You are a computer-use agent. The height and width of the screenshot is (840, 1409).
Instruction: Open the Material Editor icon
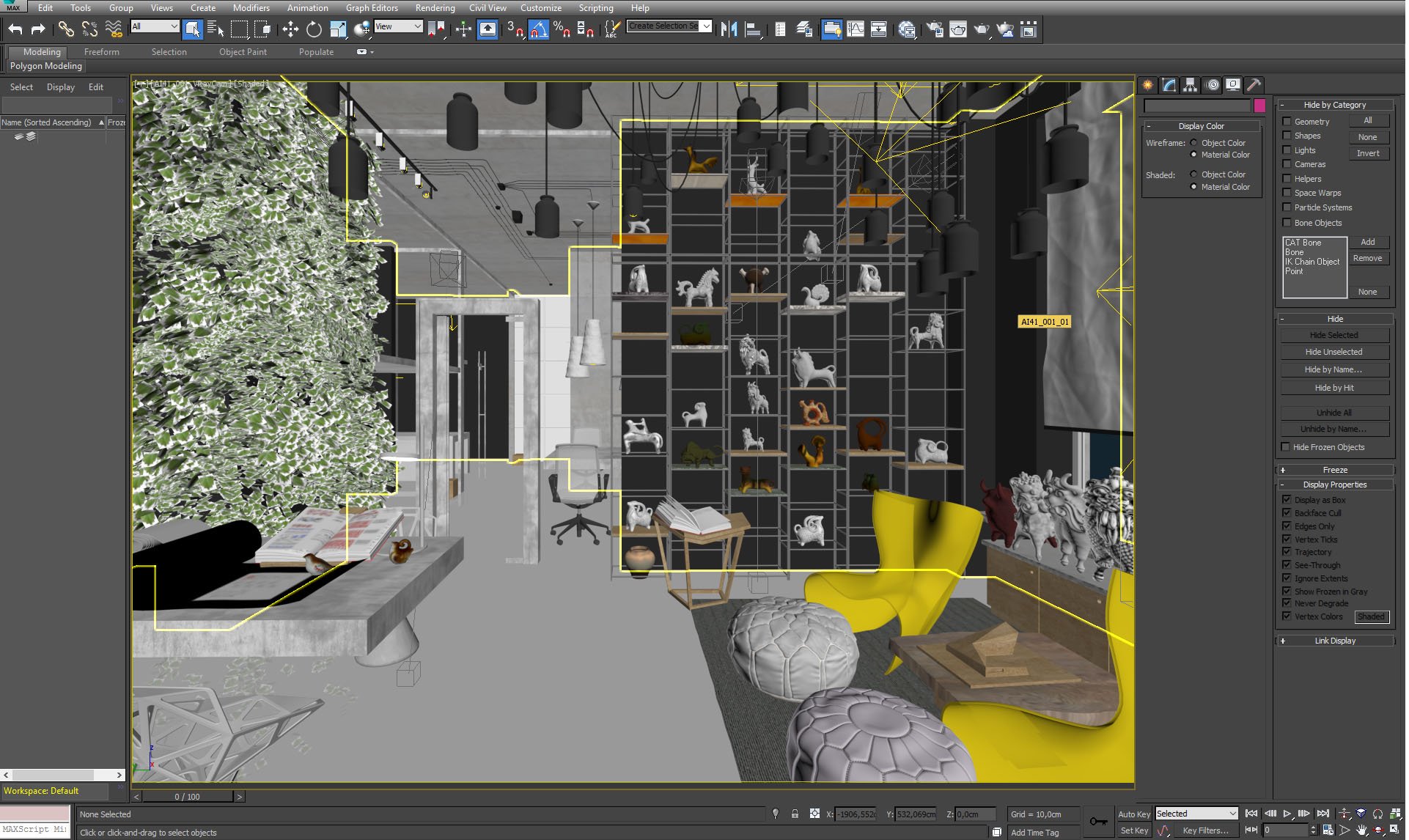coord(907,29)
